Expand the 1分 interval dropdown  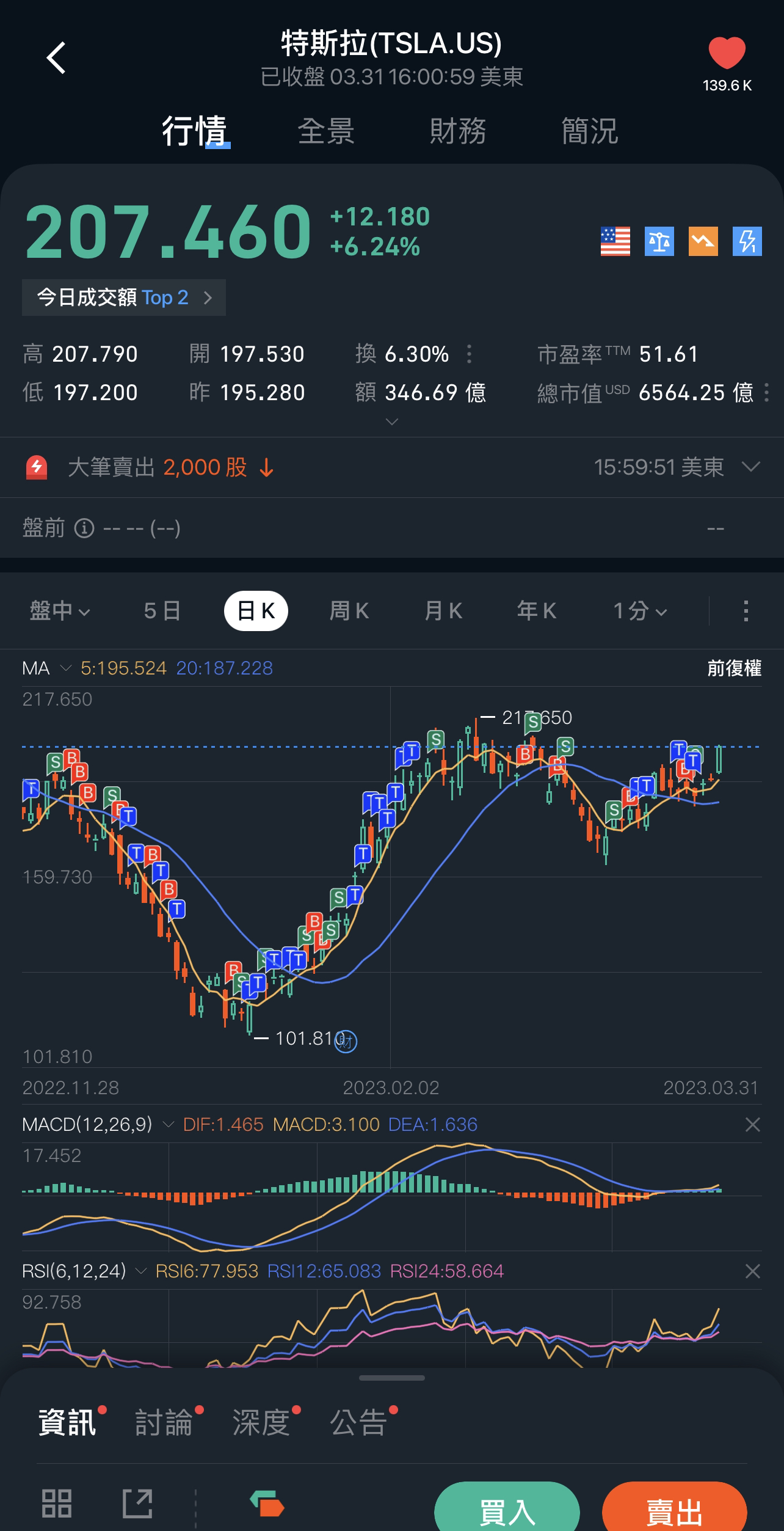pos(640,611)
